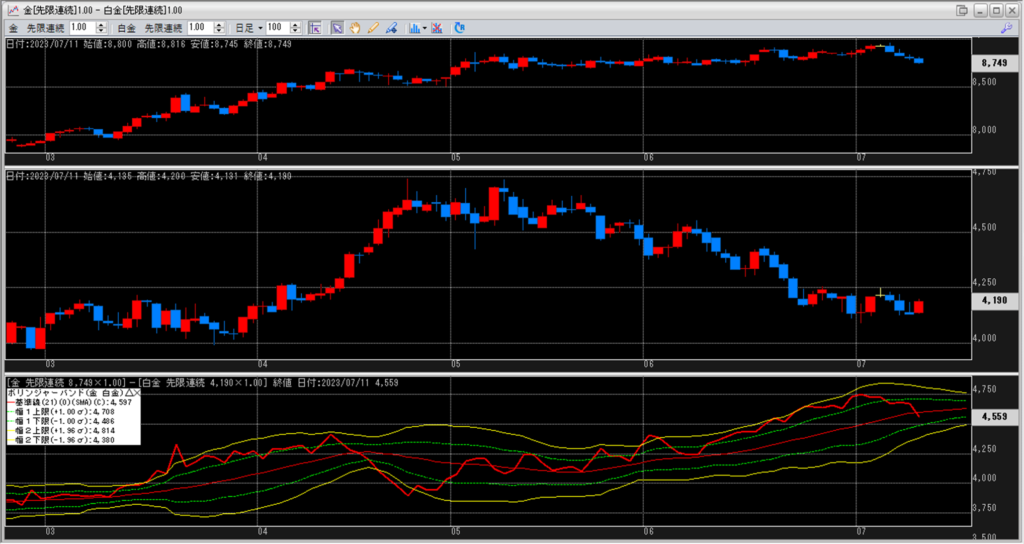Select the arrow pointer cursor tool

[x=337, y=27]
